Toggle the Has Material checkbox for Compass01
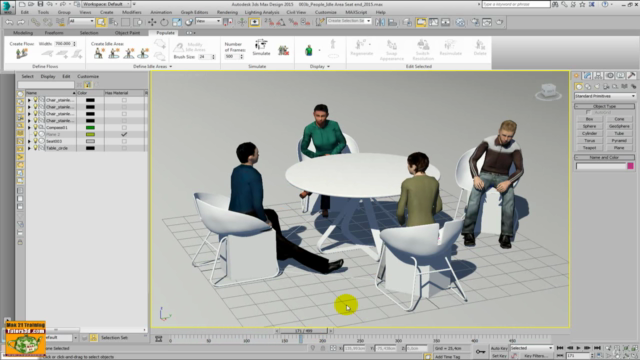The image size is (640, 360). [124, 127]
